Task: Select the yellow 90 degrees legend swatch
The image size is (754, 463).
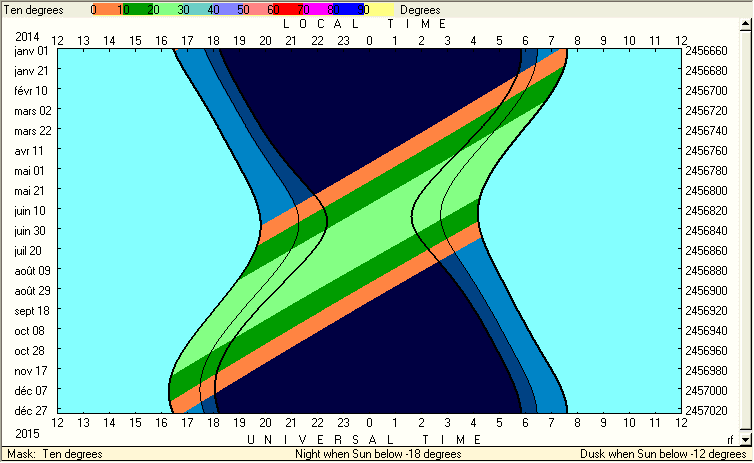Action: pyautogui.click(x=378, y=10)
